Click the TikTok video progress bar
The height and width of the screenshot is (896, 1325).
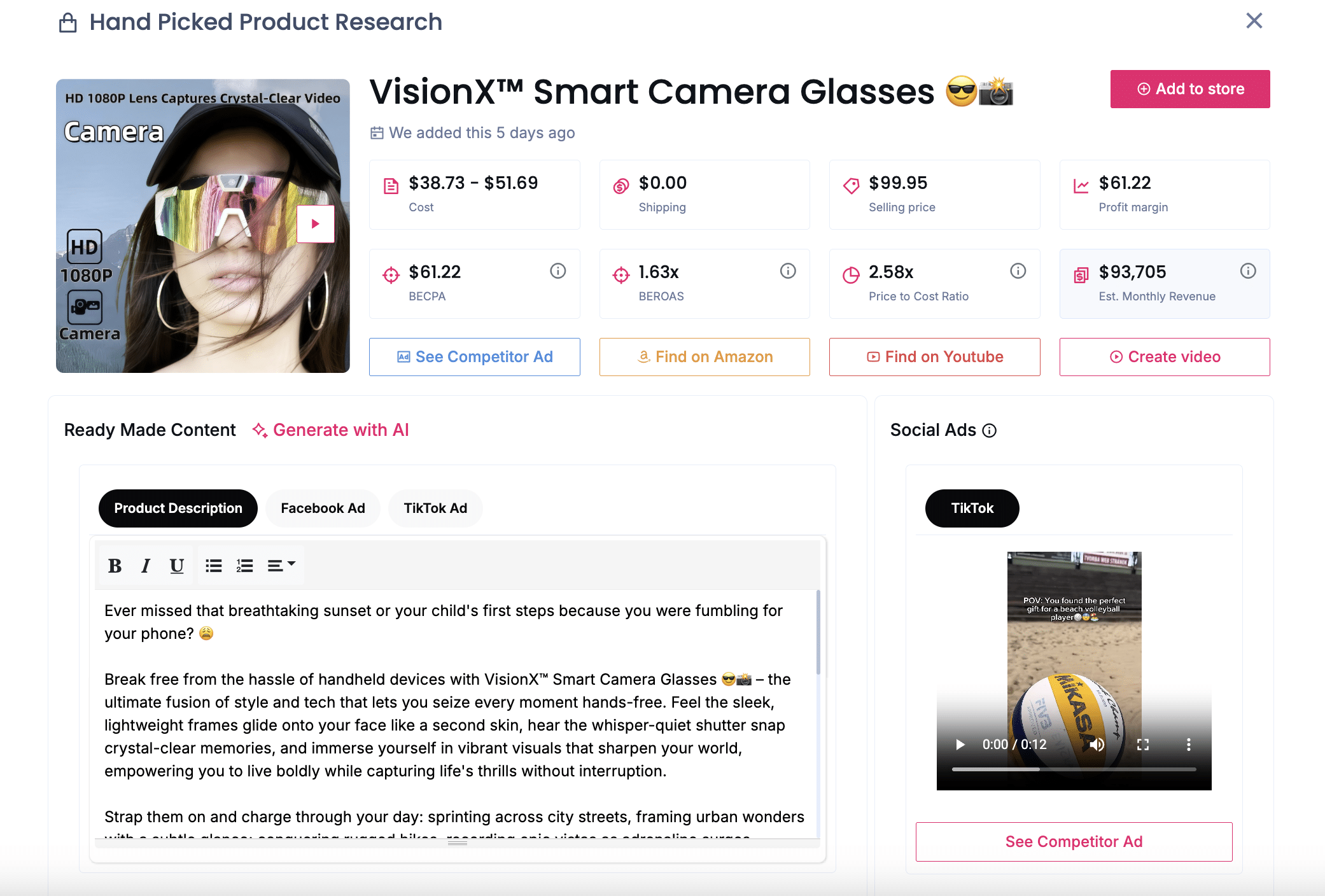pyautogui.click(x=1074, y=769)
